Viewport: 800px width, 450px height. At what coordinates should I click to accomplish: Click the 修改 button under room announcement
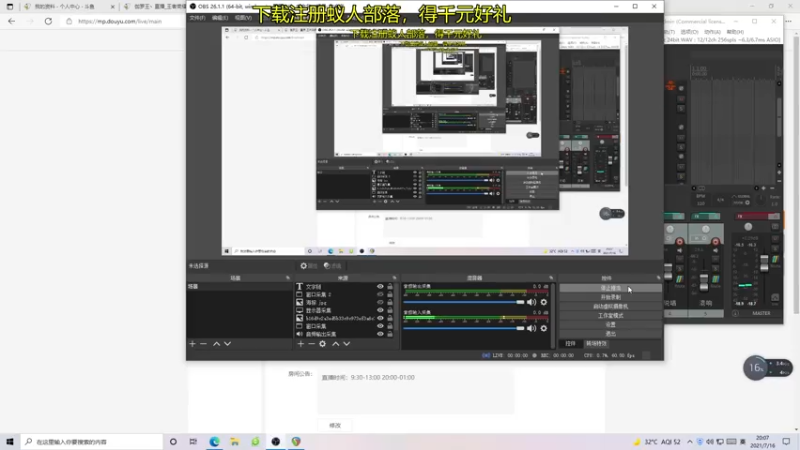coord(335,426)
